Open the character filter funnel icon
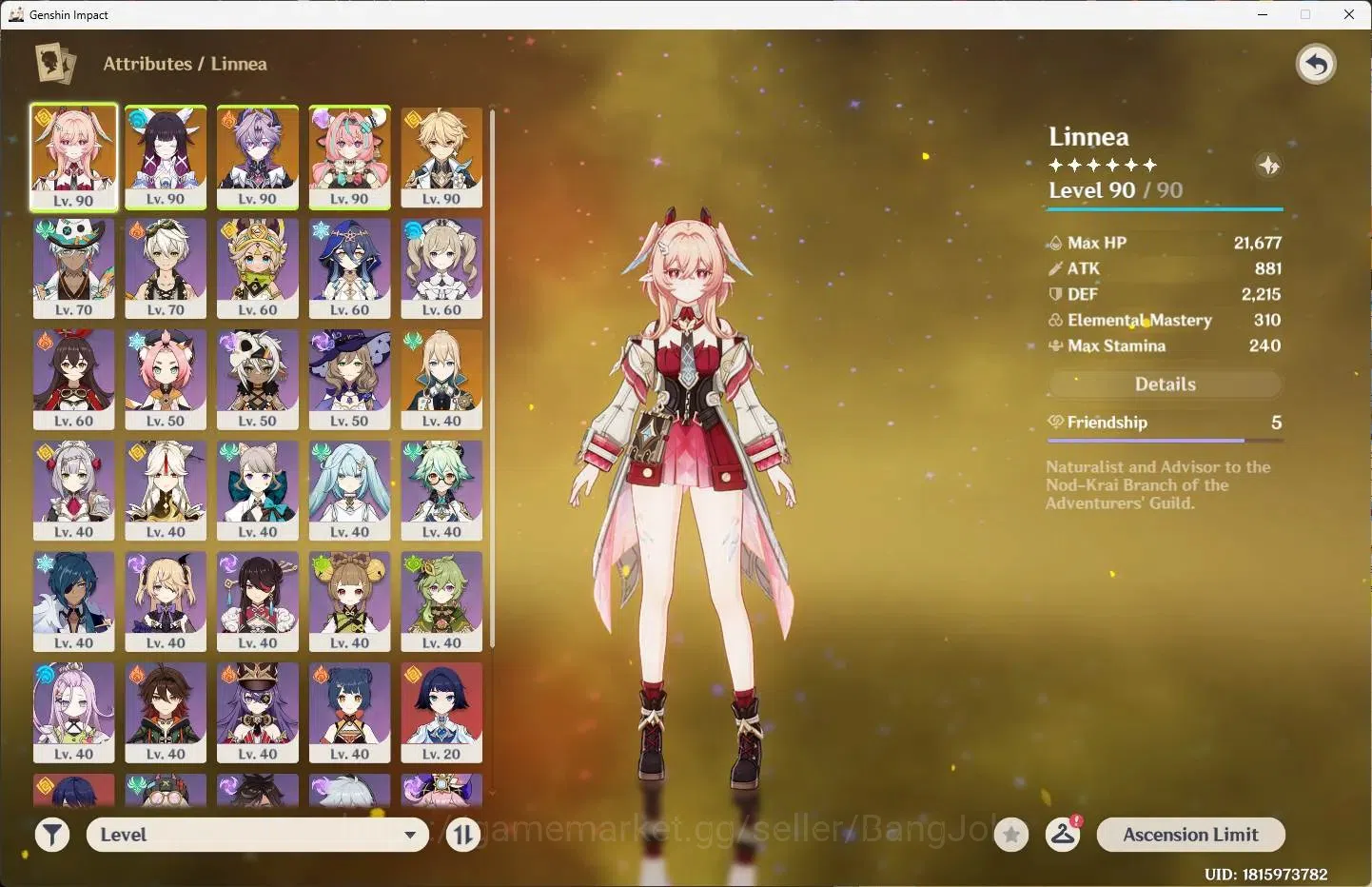Viewport: 1372px width, 887px height. (x=52, y=835)
